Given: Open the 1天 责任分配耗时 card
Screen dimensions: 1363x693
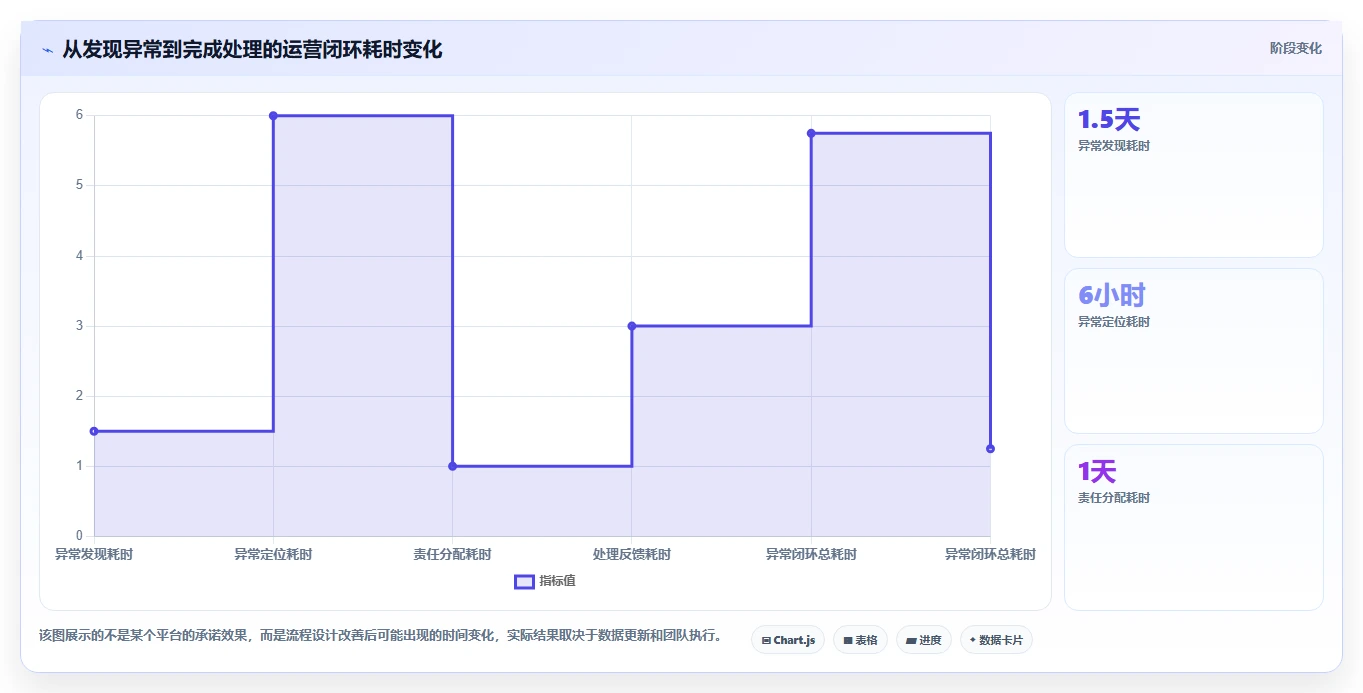Looking at the screenshot, I should pyautogui.click(x=1194, y=527).
